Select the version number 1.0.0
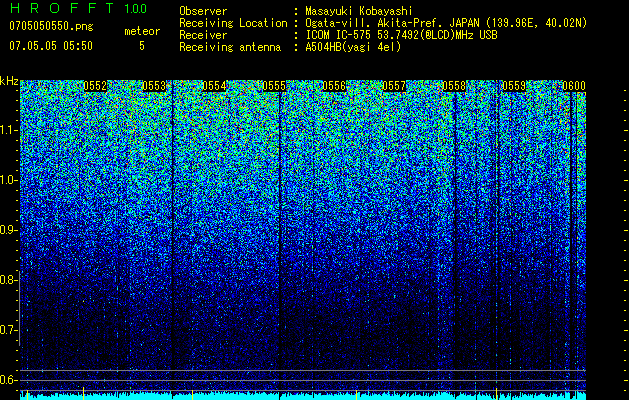This screenshot has height=400, width=629. tap(135, 9)
